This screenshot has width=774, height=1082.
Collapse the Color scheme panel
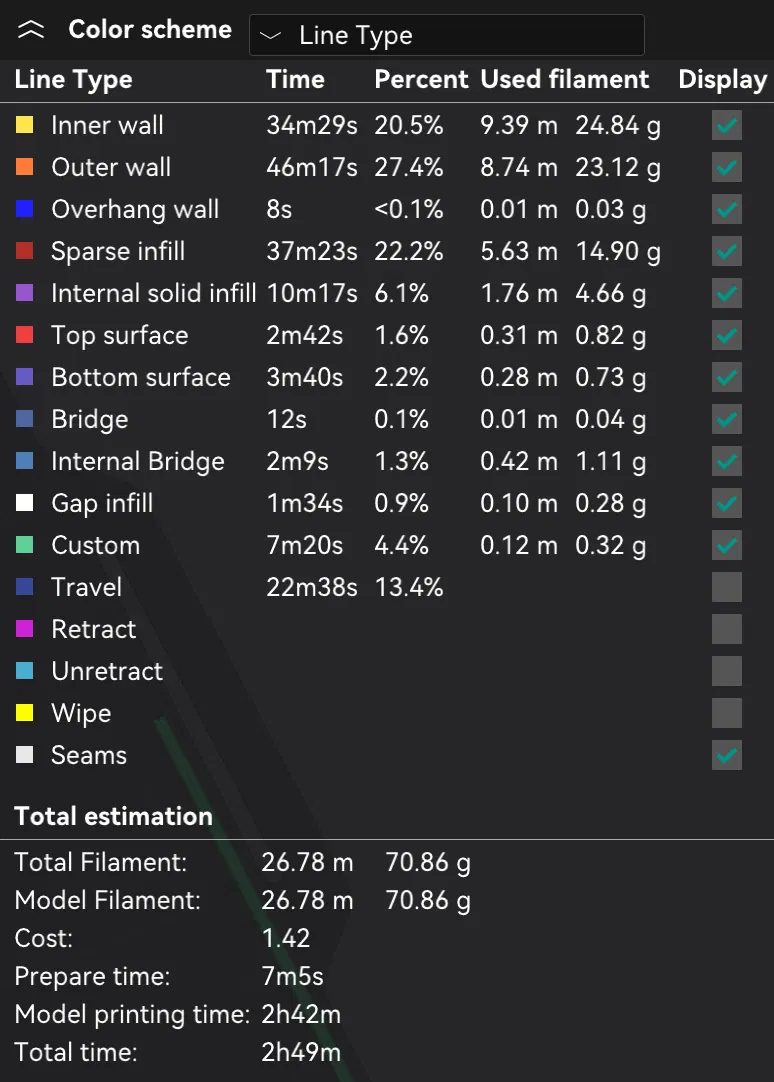point(31,31)
